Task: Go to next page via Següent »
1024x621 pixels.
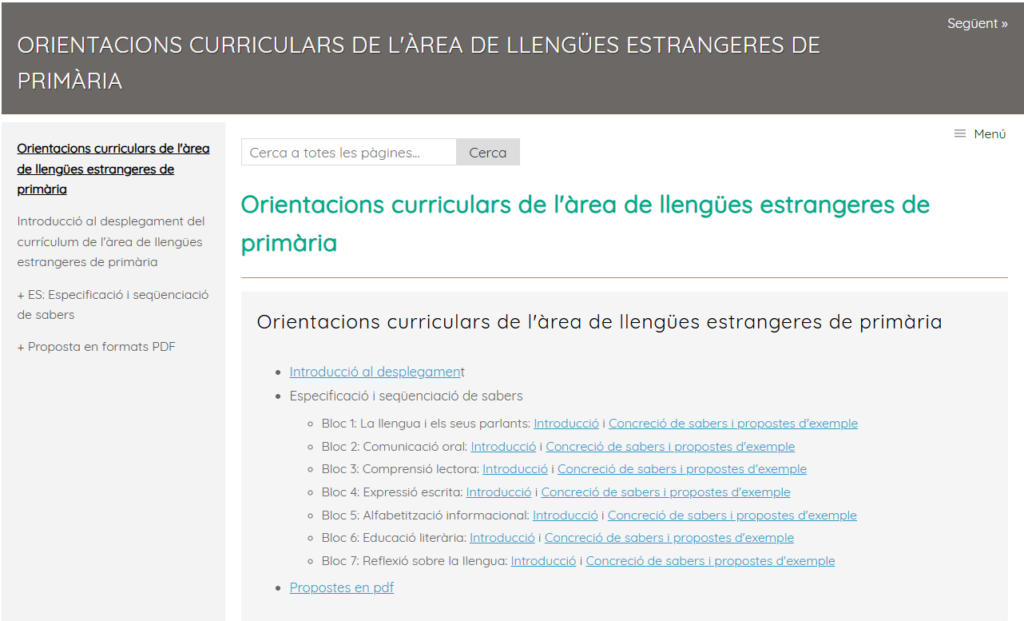Action: (977, 23)
